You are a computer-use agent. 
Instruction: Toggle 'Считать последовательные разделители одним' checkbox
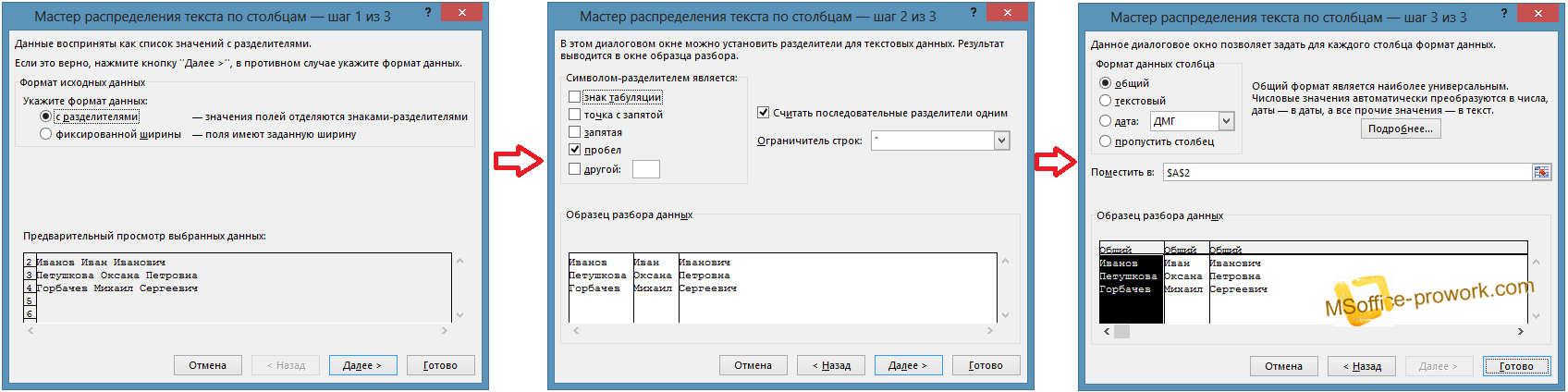(x=763, y=113)
